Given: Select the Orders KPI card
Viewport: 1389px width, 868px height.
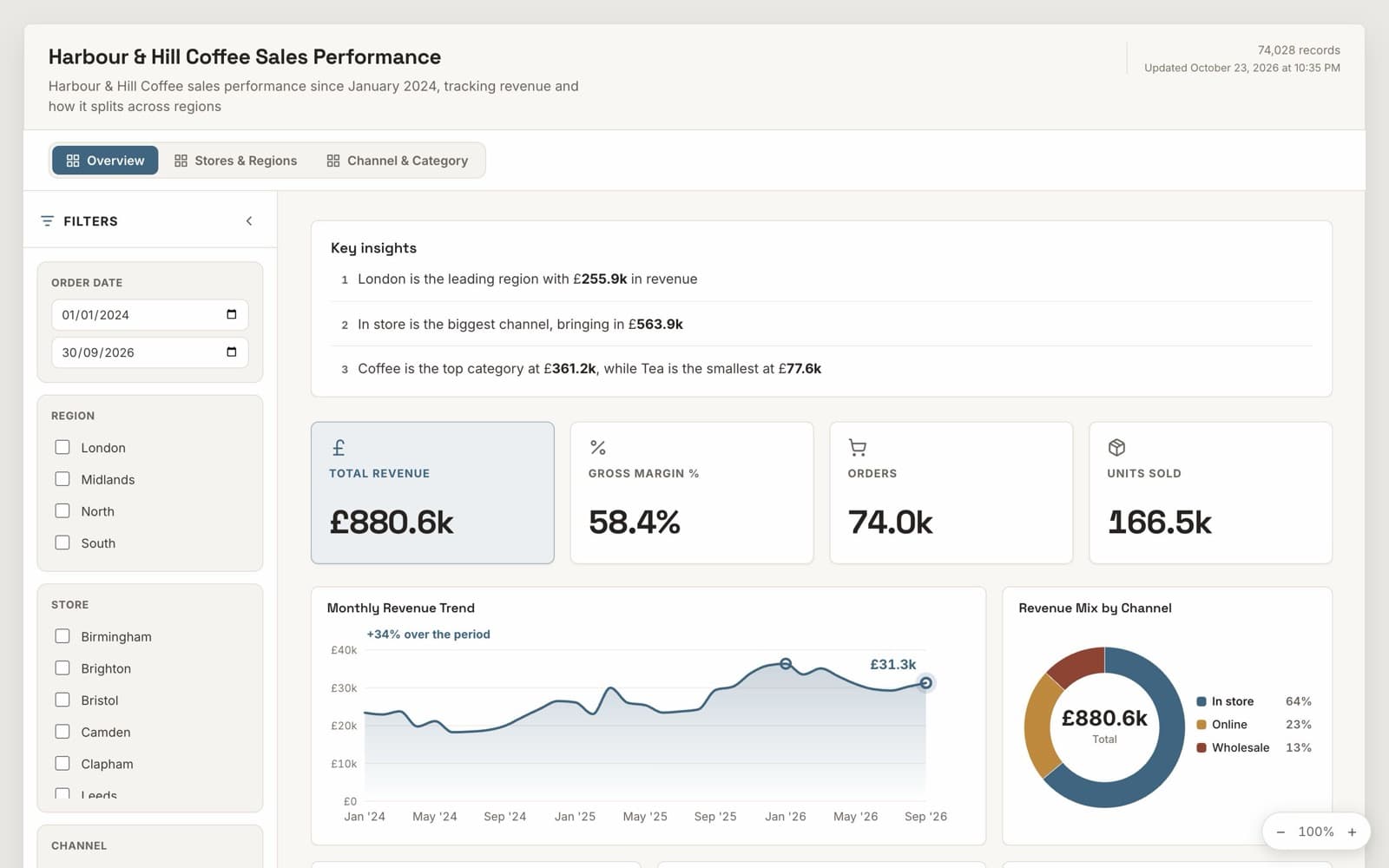Looking at the screenshot, I should point(951,493).
